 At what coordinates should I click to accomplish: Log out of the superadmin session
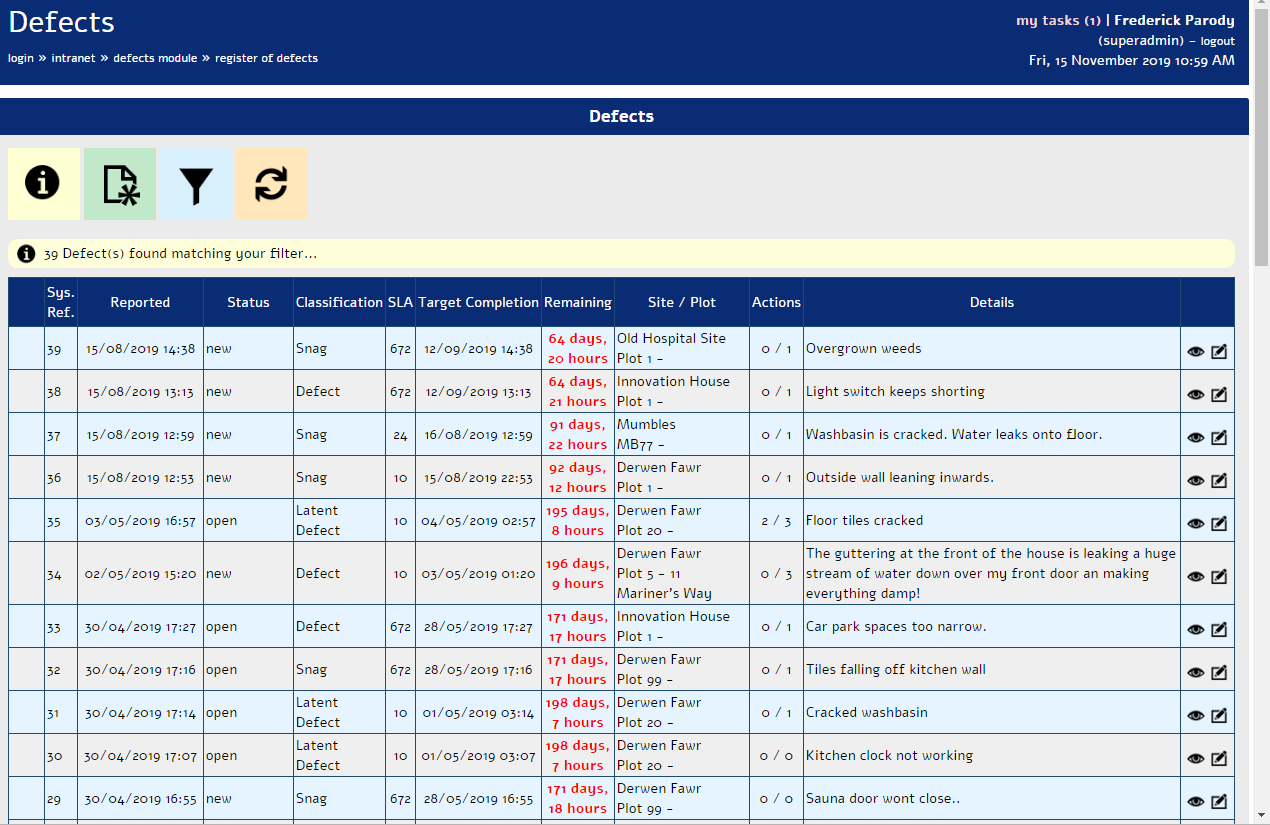[x=1218, y=41]
